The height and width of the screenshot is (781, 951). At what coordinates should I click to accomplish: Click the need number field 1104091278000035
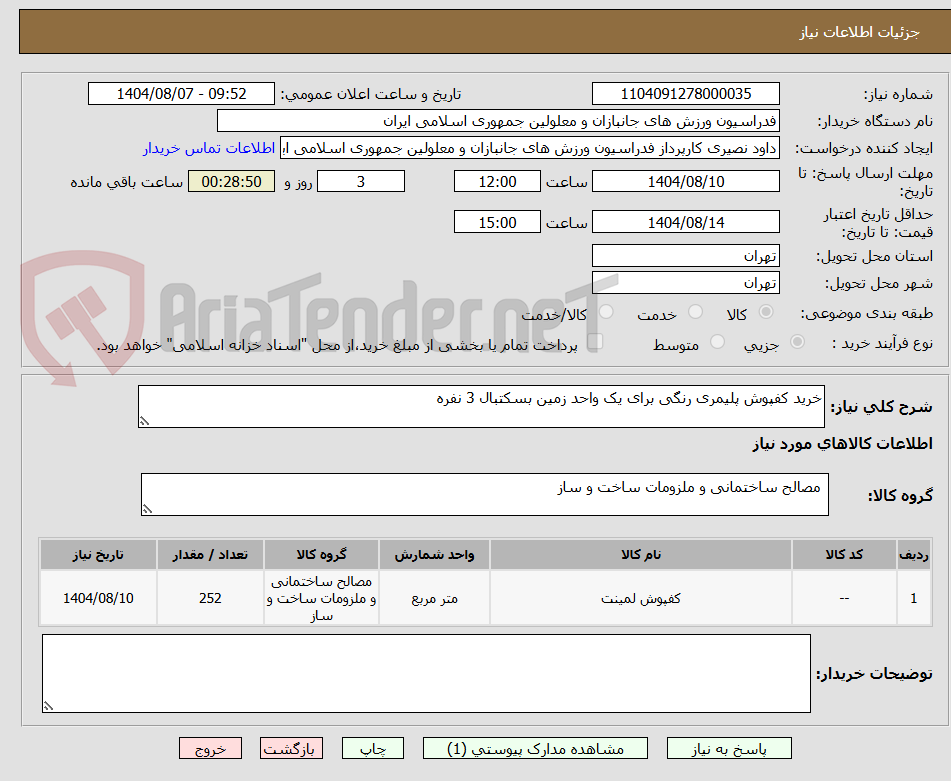pyautogui.click(x=686, y=93)
